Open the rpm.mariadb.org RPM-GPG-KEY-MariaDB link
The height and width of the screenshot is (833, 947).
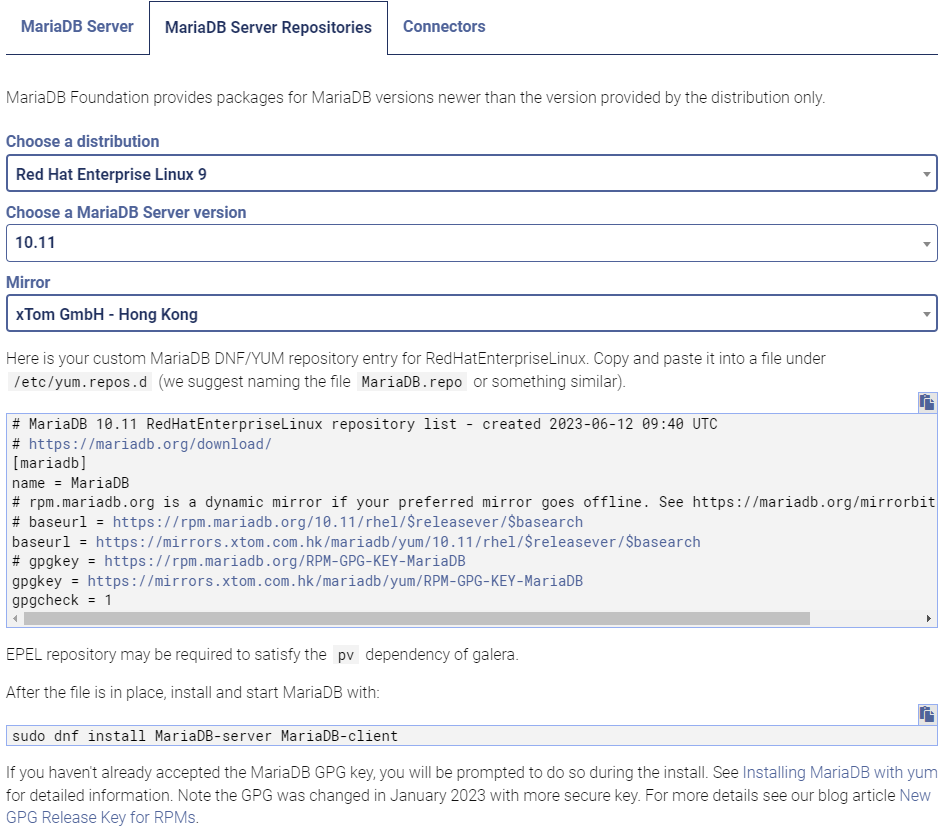[x=284, y=561]
